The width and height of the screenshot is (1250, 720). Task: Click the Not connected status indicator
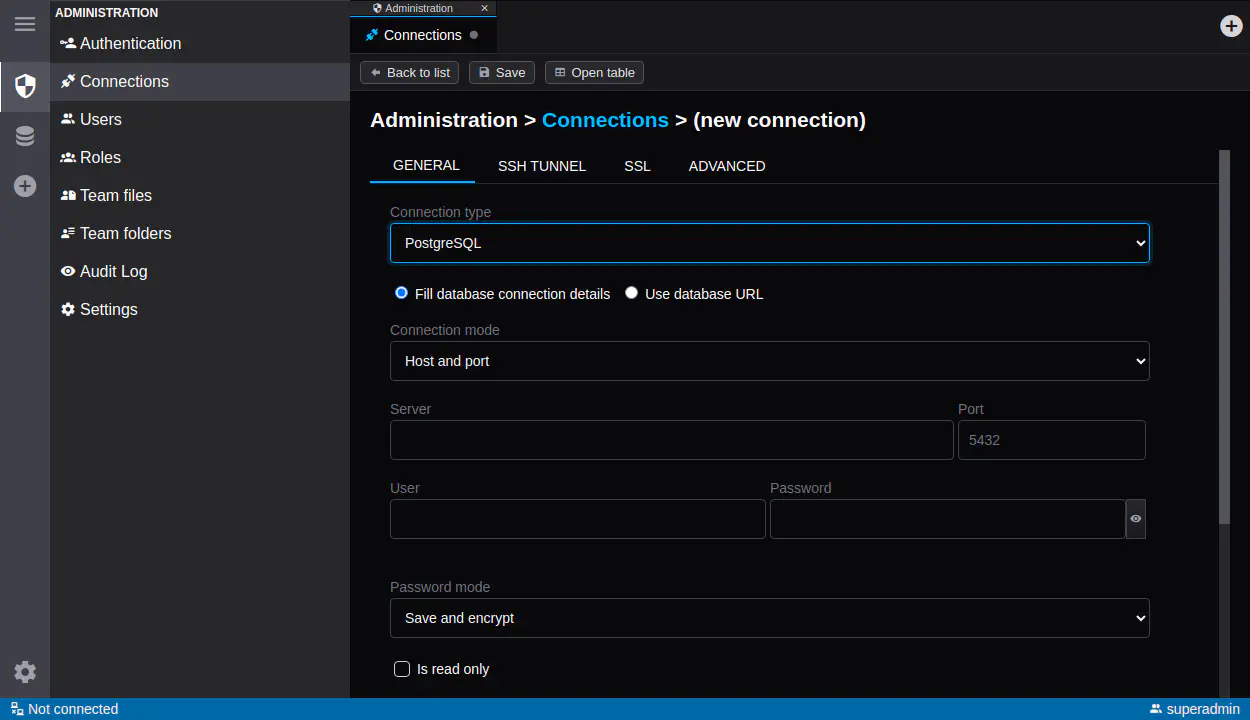[x=65, y=709]
